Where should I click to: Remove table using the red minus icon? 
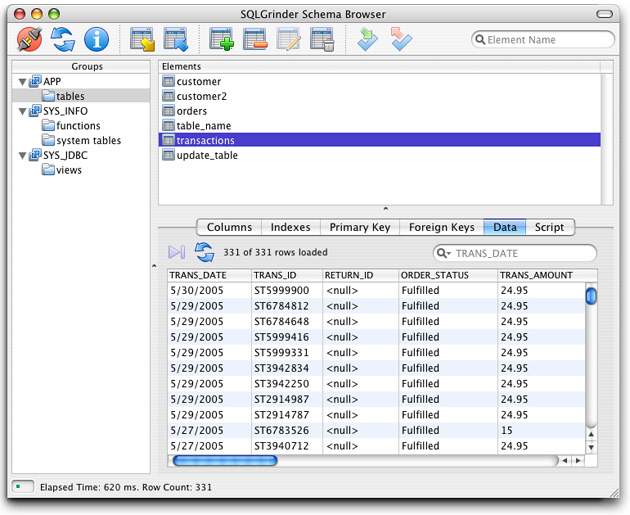pos(255,39)
